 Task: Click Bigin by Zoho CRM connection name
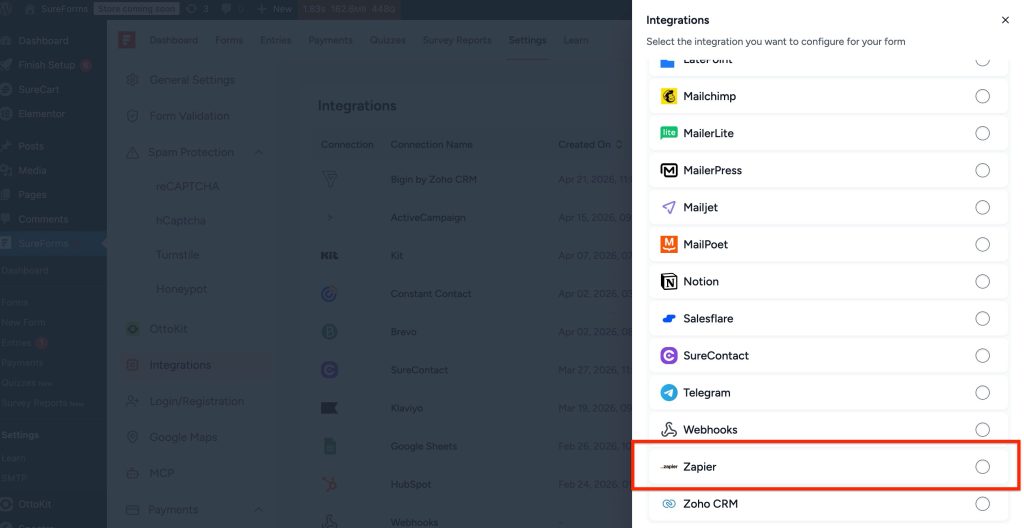pos(434,180)
